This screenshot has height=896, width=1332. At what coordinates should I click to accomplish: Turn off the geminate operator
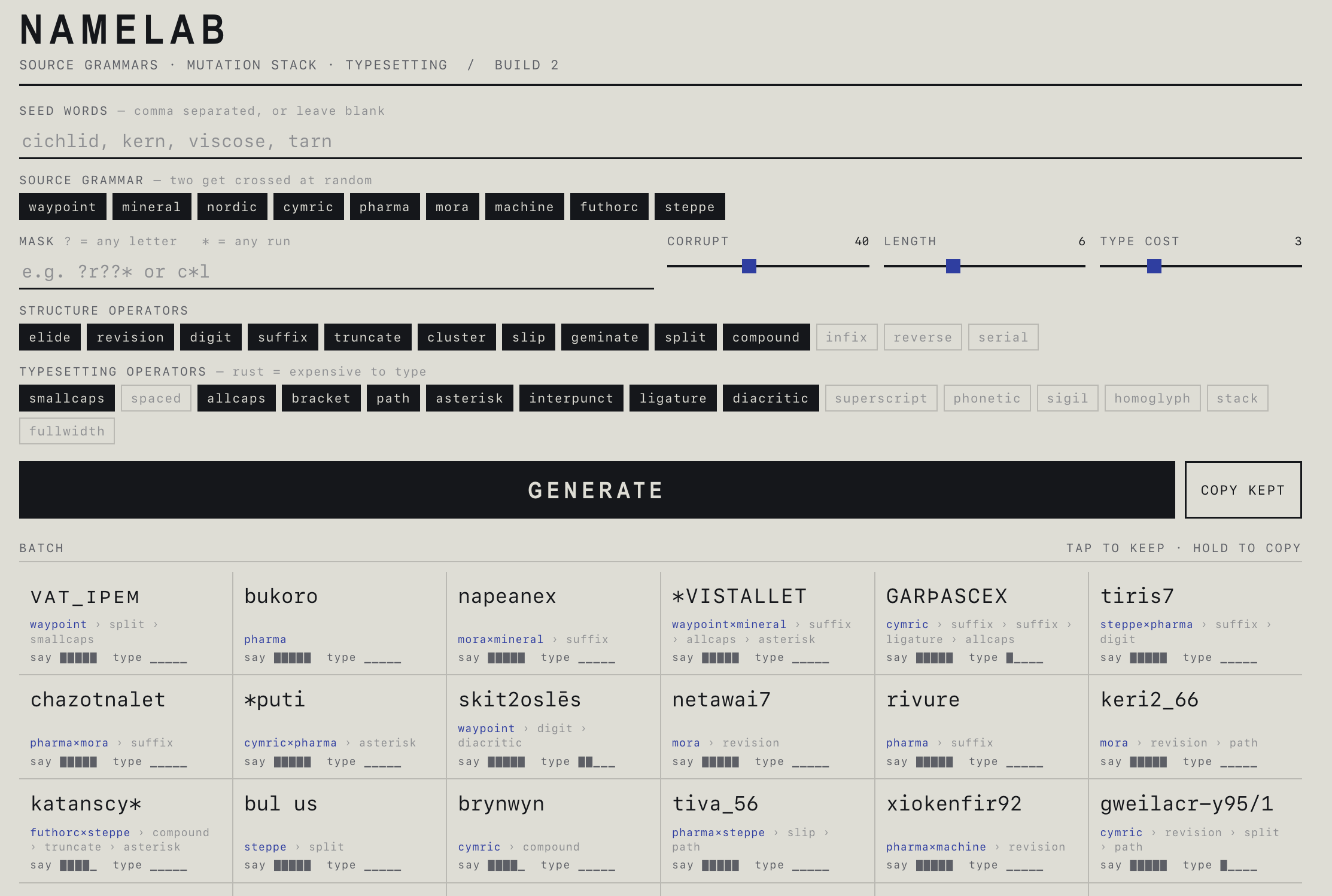[x=605, y=337]
